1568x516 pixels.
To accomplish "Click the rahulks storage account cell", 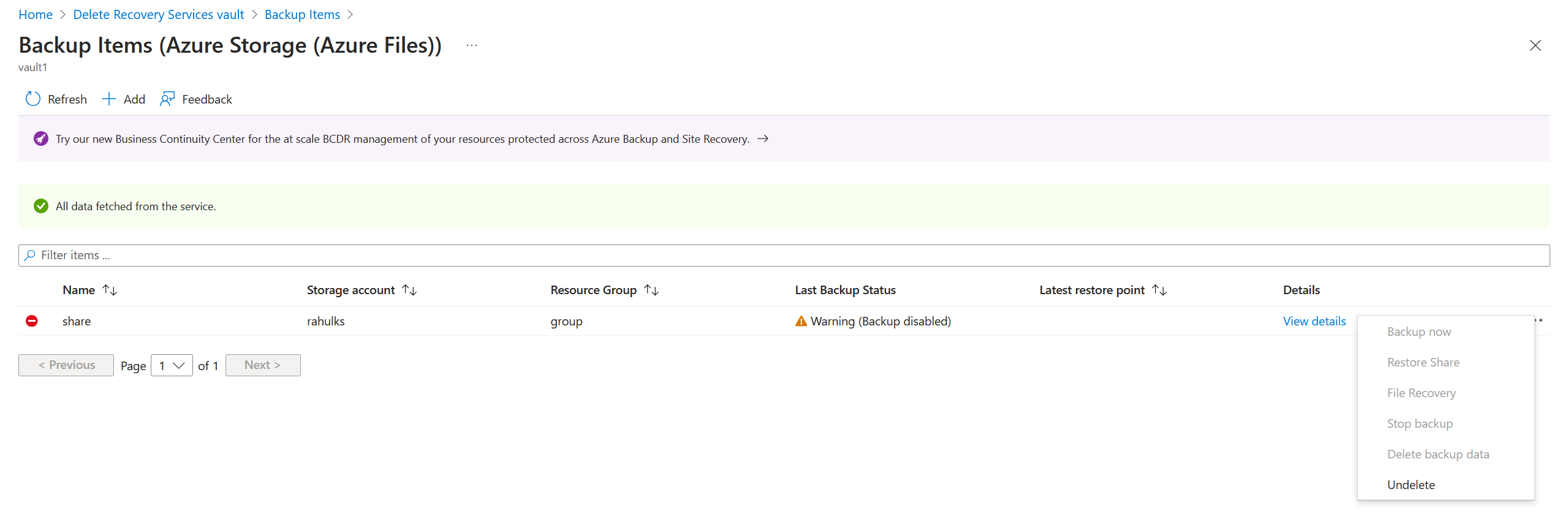I will [x=326, y=321].
